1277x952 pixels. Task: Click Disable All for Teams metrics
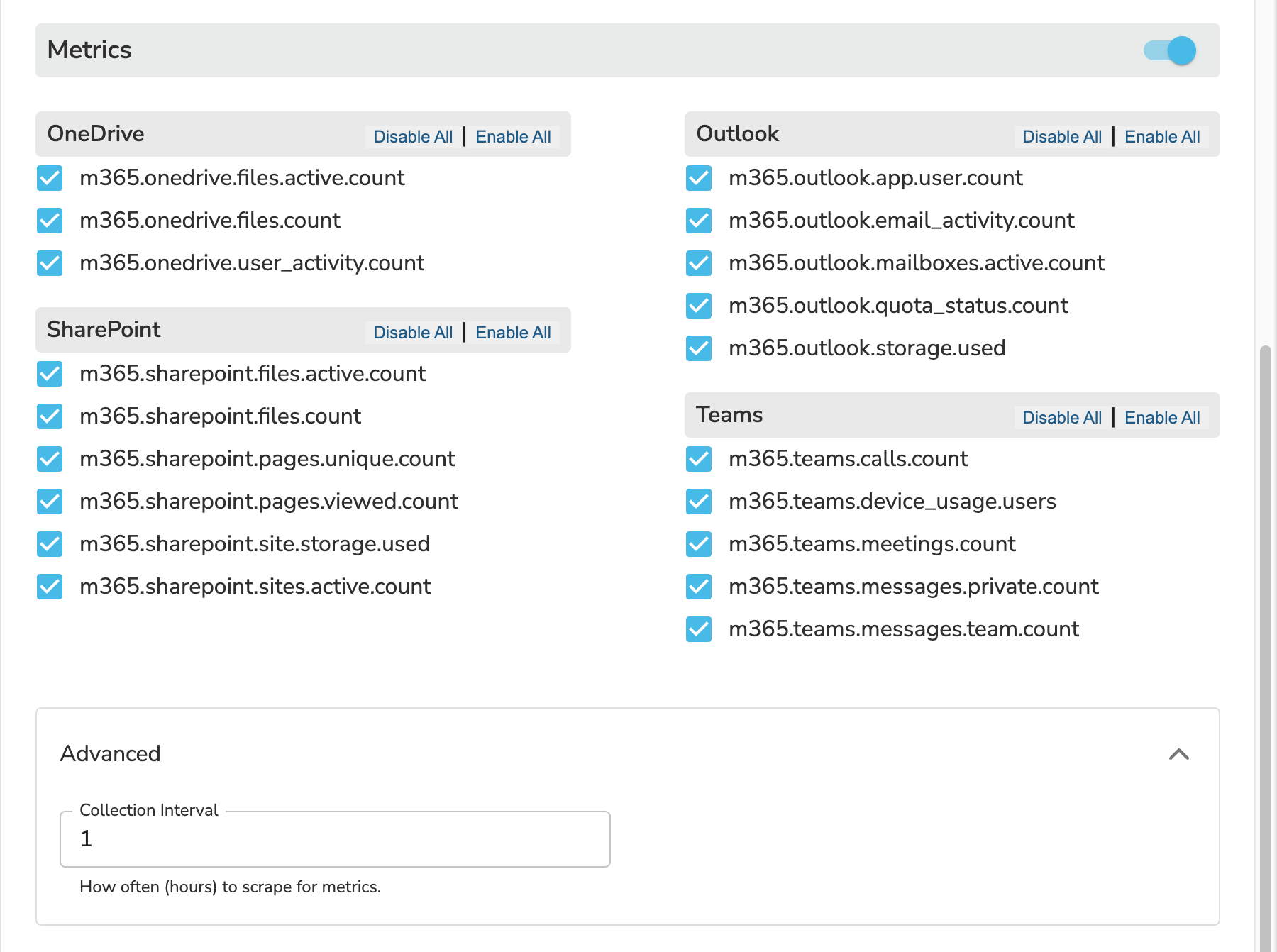(1062, 418)
